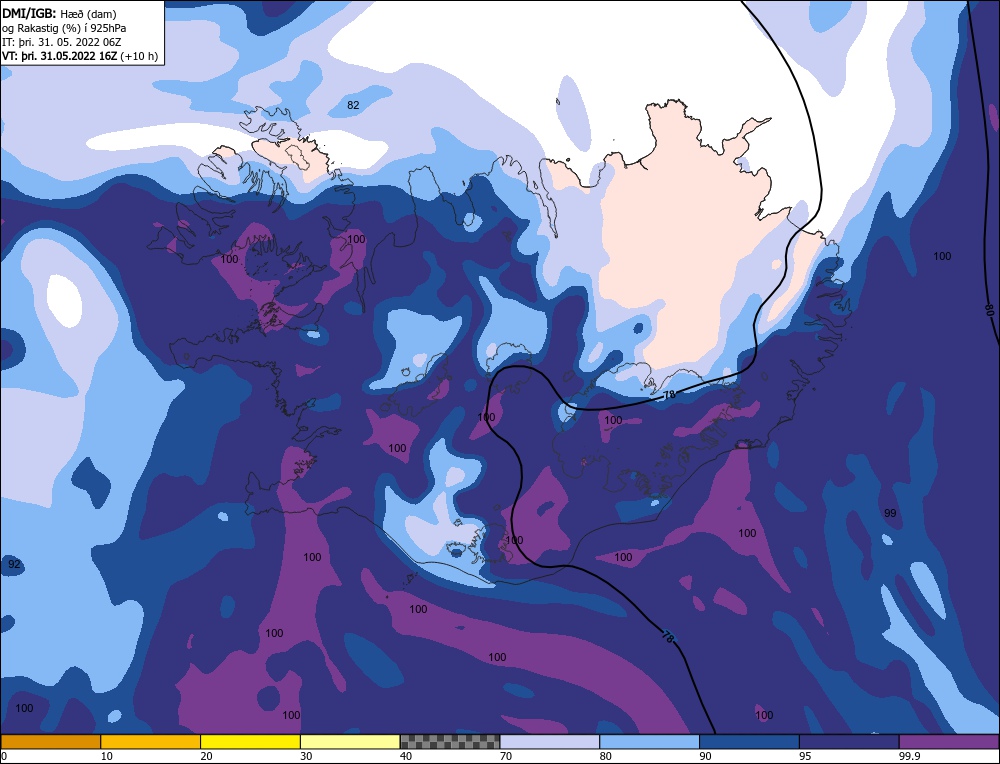Click the '40' tick label on the legend
Image resolution: width=1000 pixels, height=764 pixels.
coord(406,756)
